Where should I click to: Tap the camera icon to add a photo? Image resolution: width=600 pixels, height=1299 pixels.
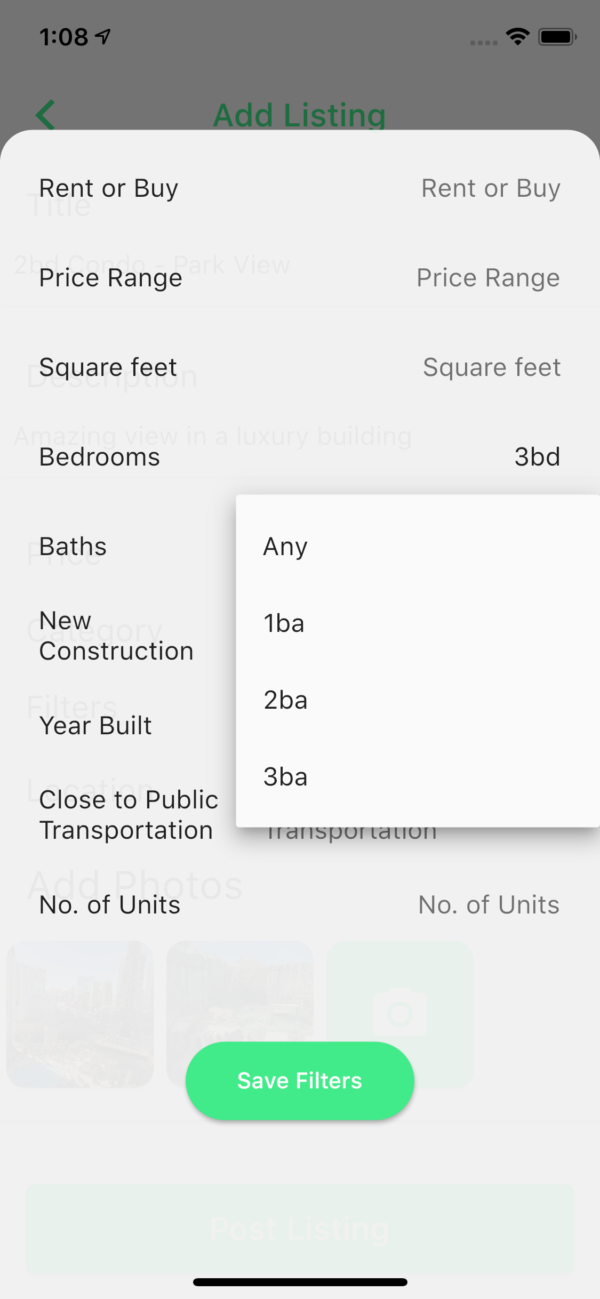coord(400,1013)
